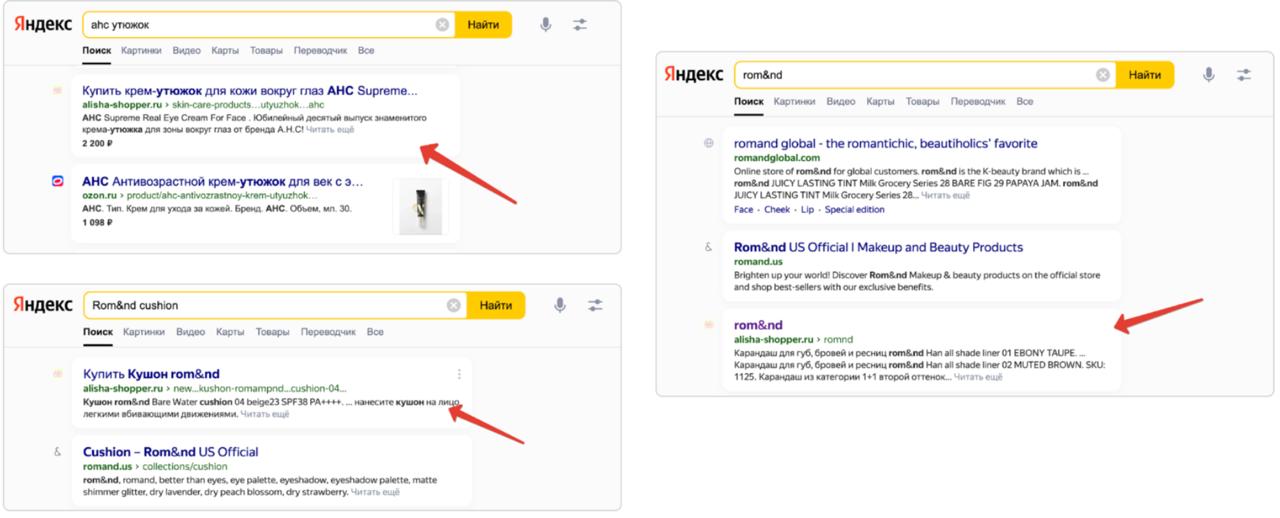This screenshot has width=1280, height=518.
Task: Open 'romand global - the romantichic' result
Action: (885, 143)
